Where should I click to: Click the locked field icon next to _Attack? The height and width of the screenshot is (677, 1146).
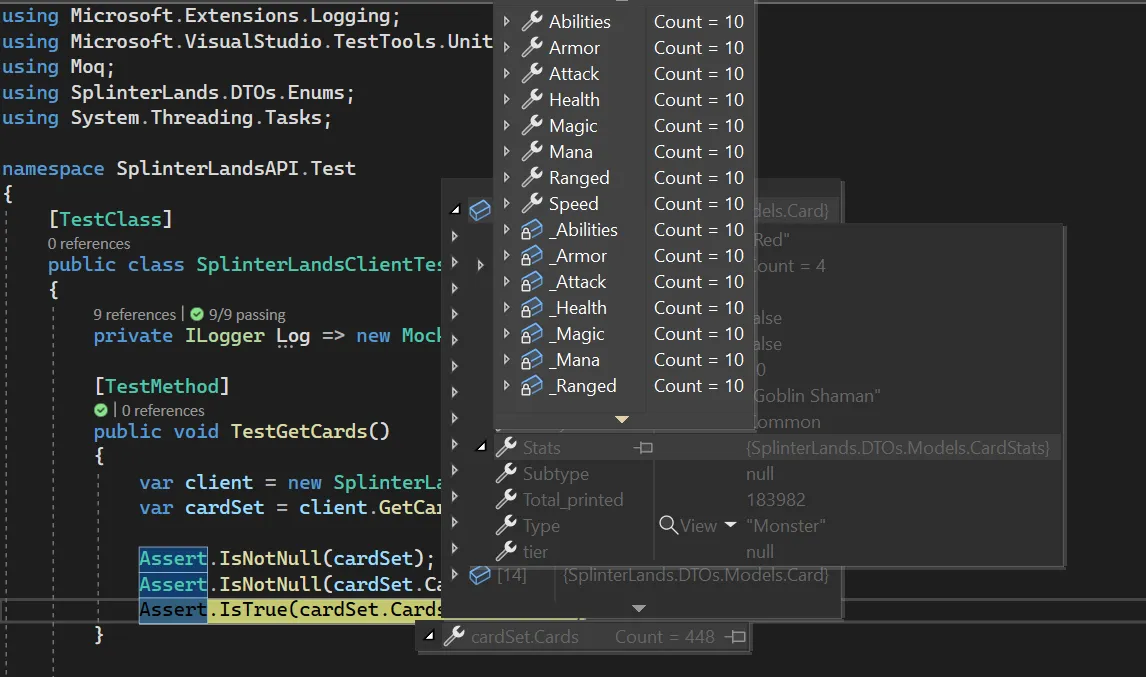pos(531,281)
